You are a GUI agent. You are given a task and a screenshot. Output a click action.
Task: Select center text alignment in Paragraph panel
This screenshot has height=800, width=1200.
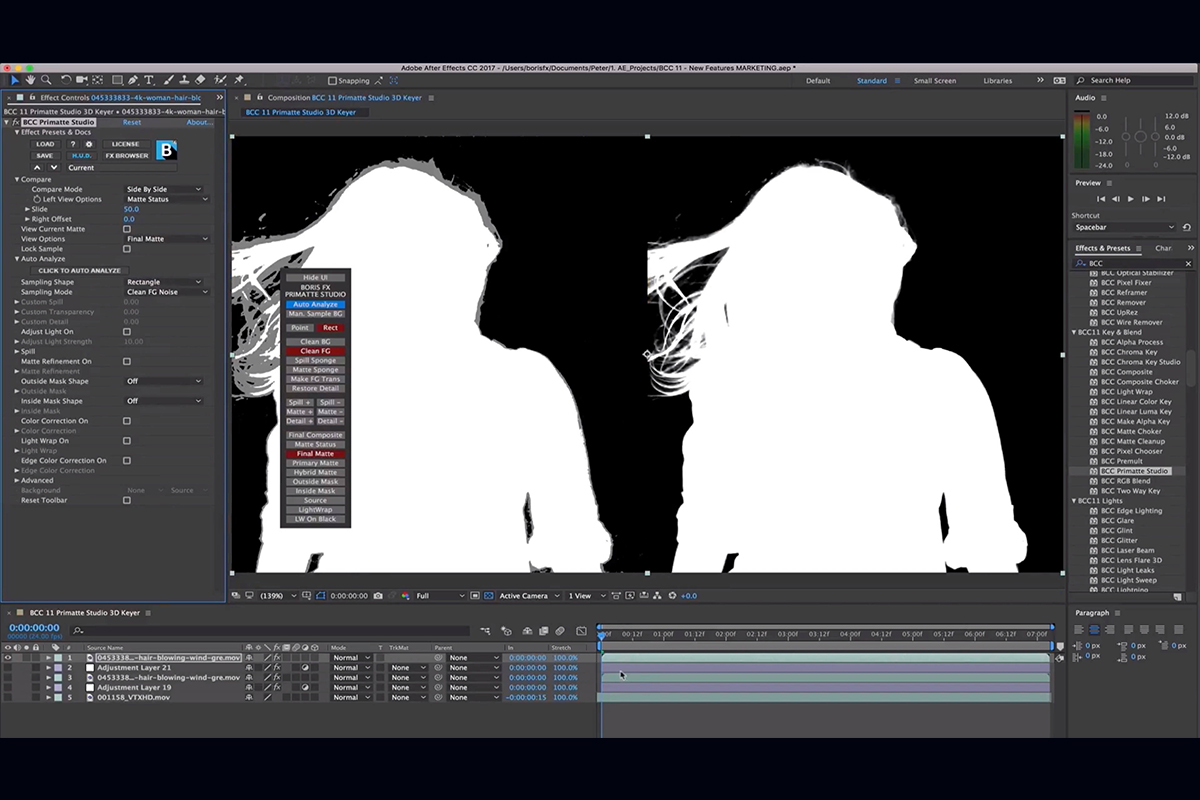click(1095, 629)
